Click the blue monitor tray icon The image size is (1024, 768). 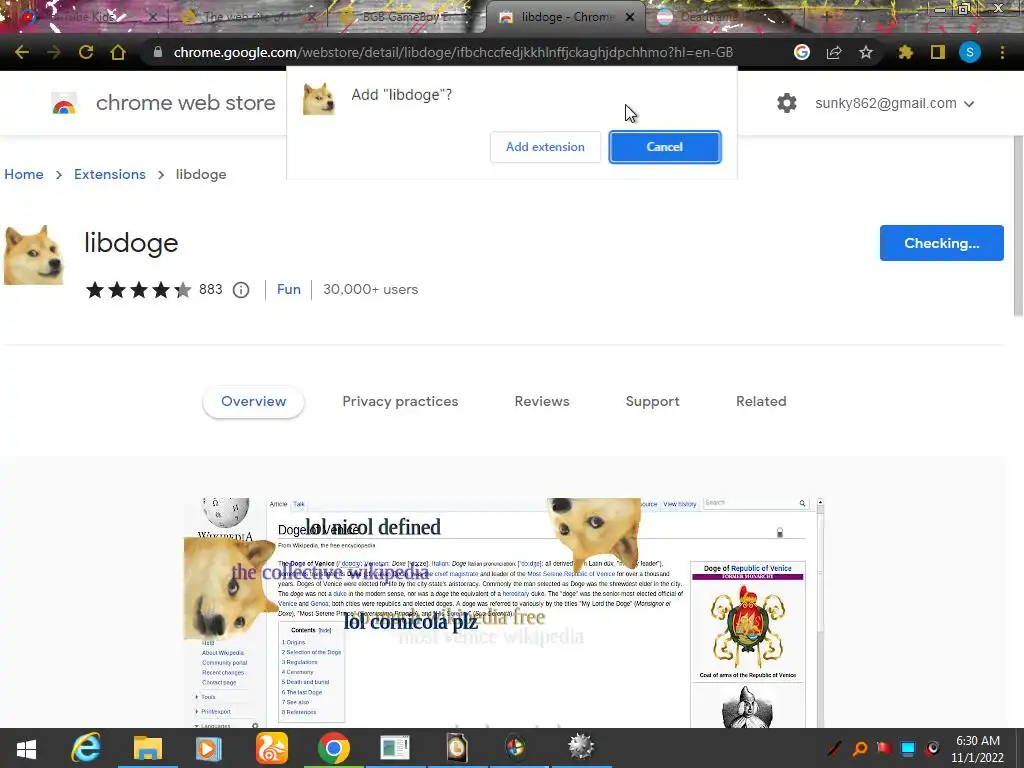(x=908, y=748)
